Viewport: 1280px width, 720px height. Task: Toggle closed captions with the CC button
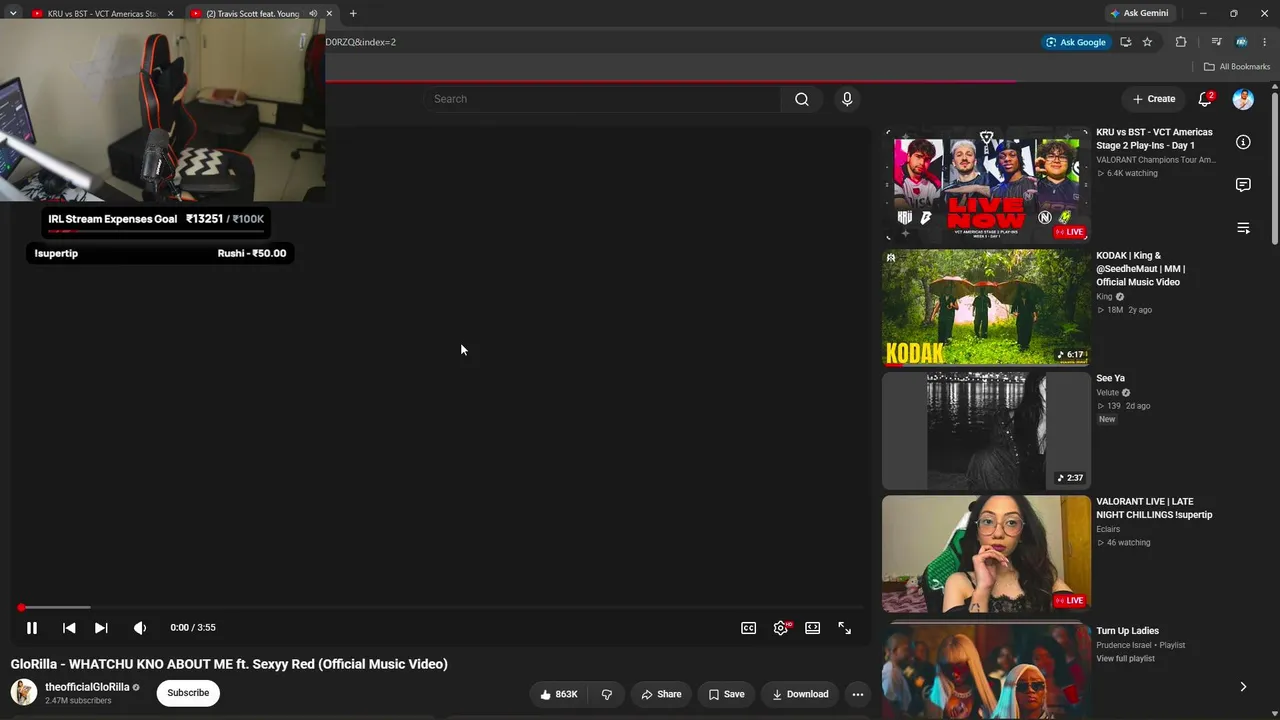(x=748, y=628)
